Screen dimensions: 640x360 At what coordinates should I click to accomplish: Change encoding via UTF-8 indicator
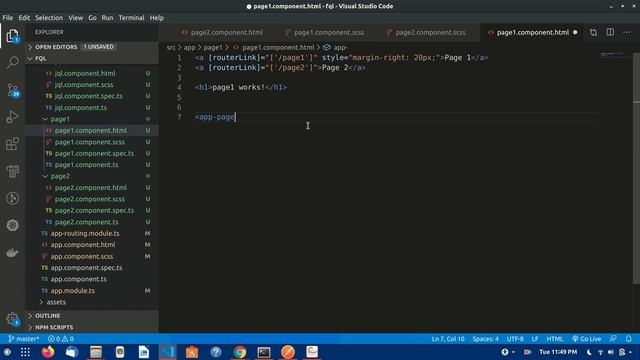515,339
